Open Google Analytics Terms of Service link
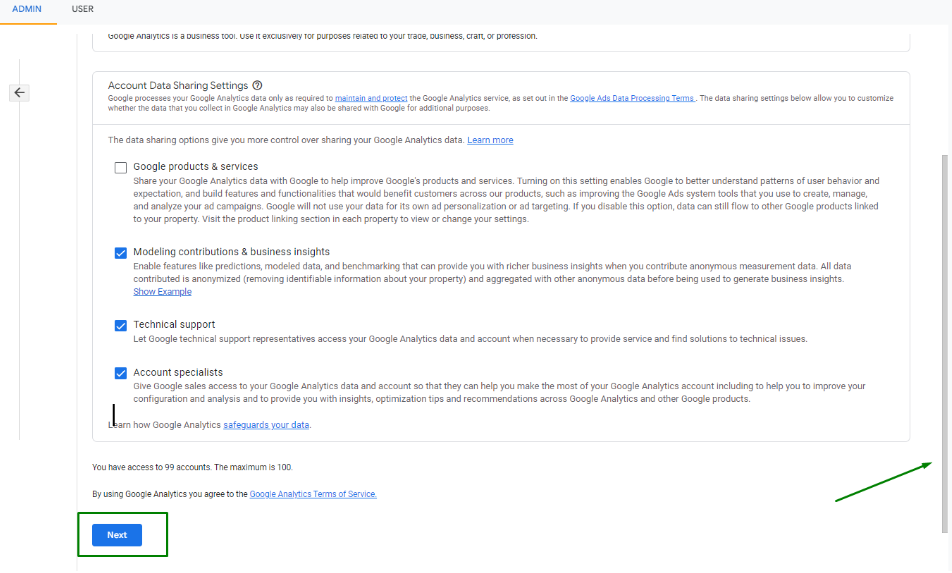Image resolution: width=952 pixels, height=573 pixels. pos(313,494)
